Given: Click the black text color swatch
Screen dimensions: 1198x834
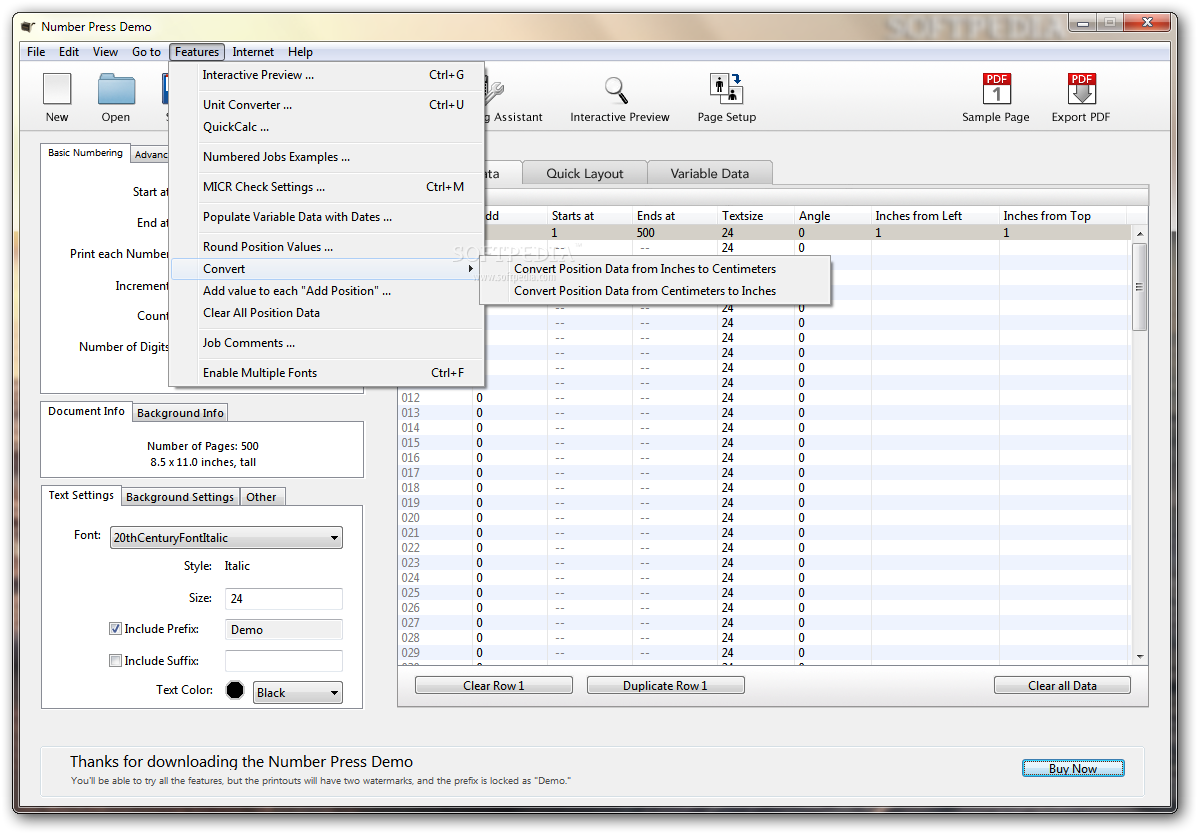Looking at the screenshot, I should click(x=235, y=690).
